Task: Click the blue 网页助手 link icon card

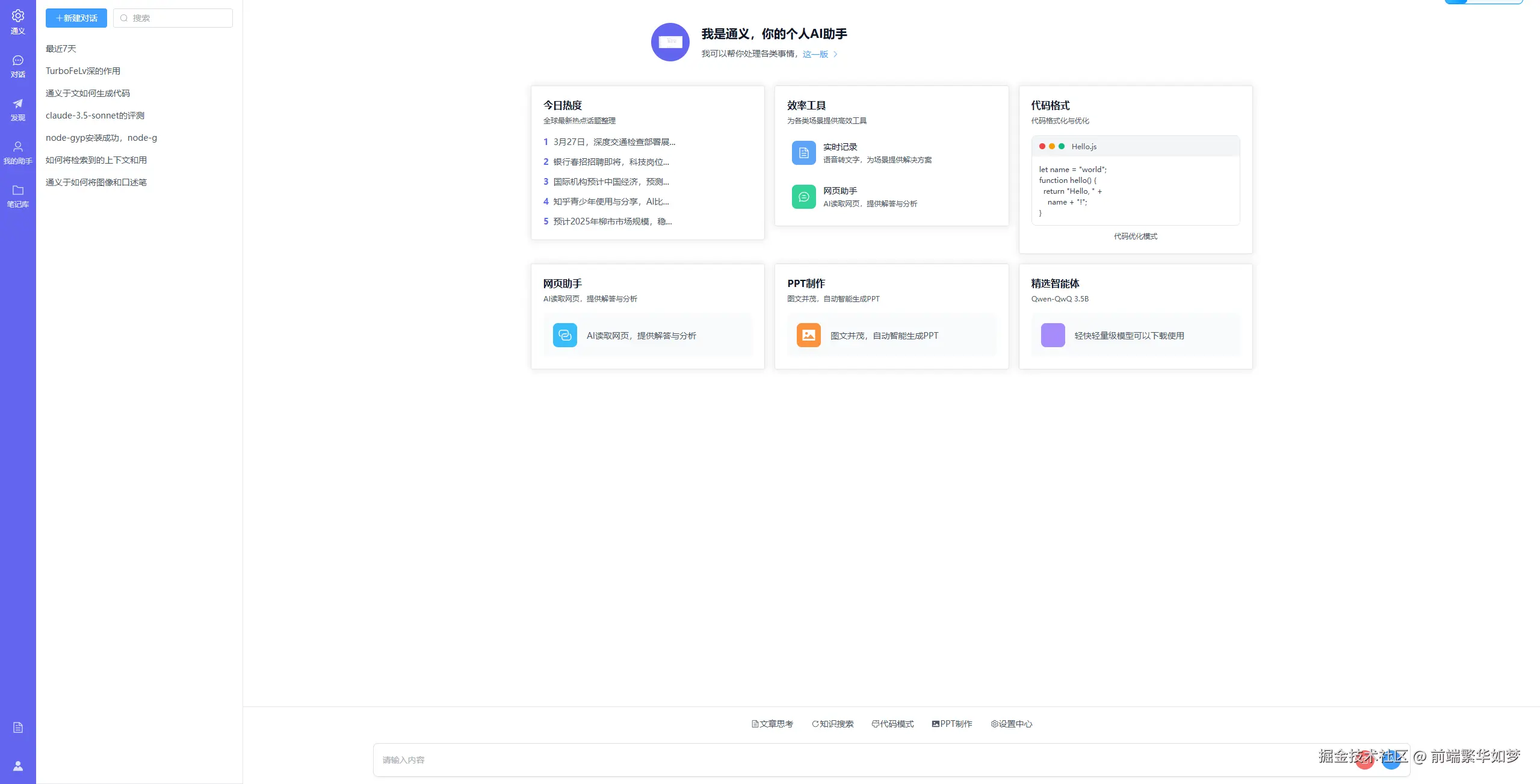Action: pyautogui.click(x=564, y=335)
